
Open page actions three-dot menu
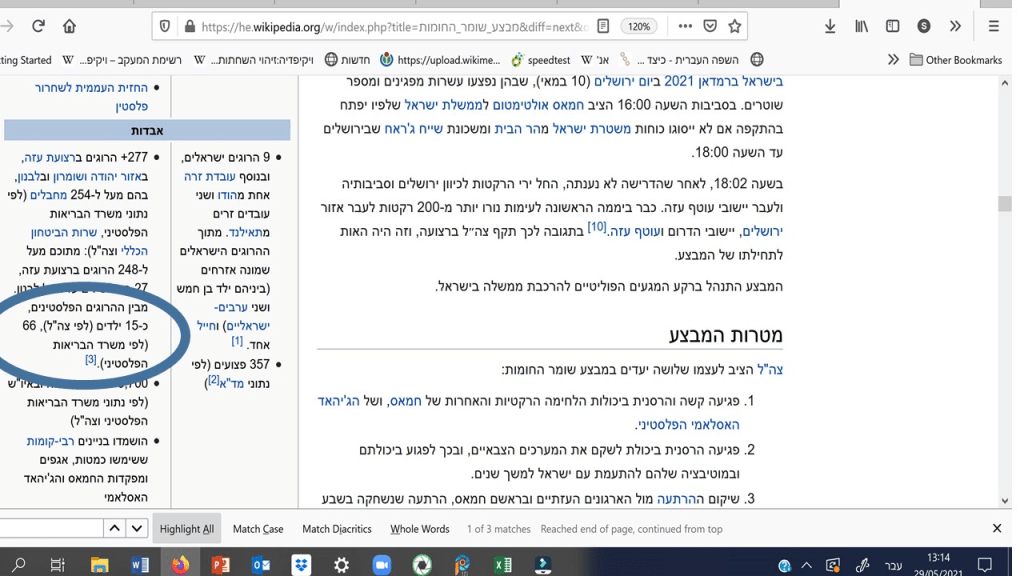pos(684,27)
